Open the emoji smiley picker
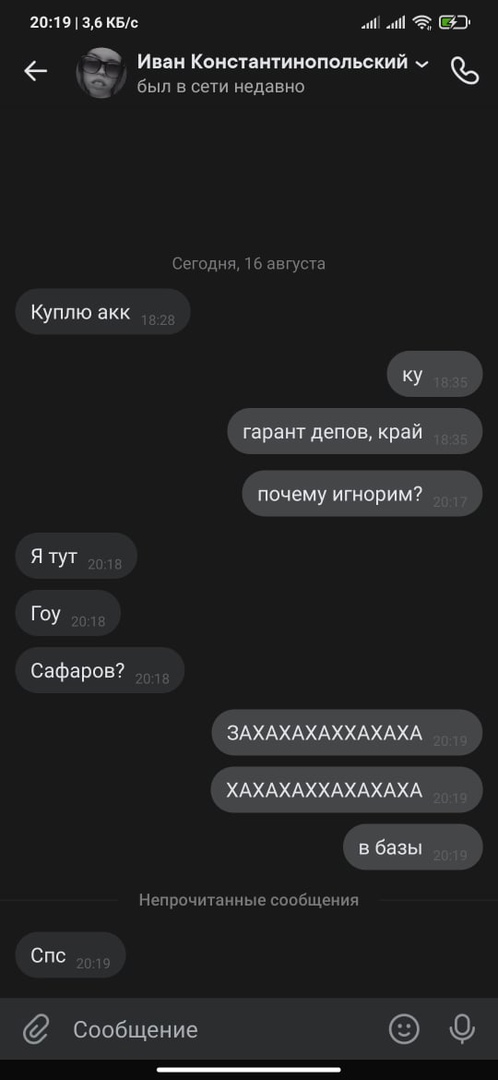Screen dimensions: 498x1080 [404, 1029]
